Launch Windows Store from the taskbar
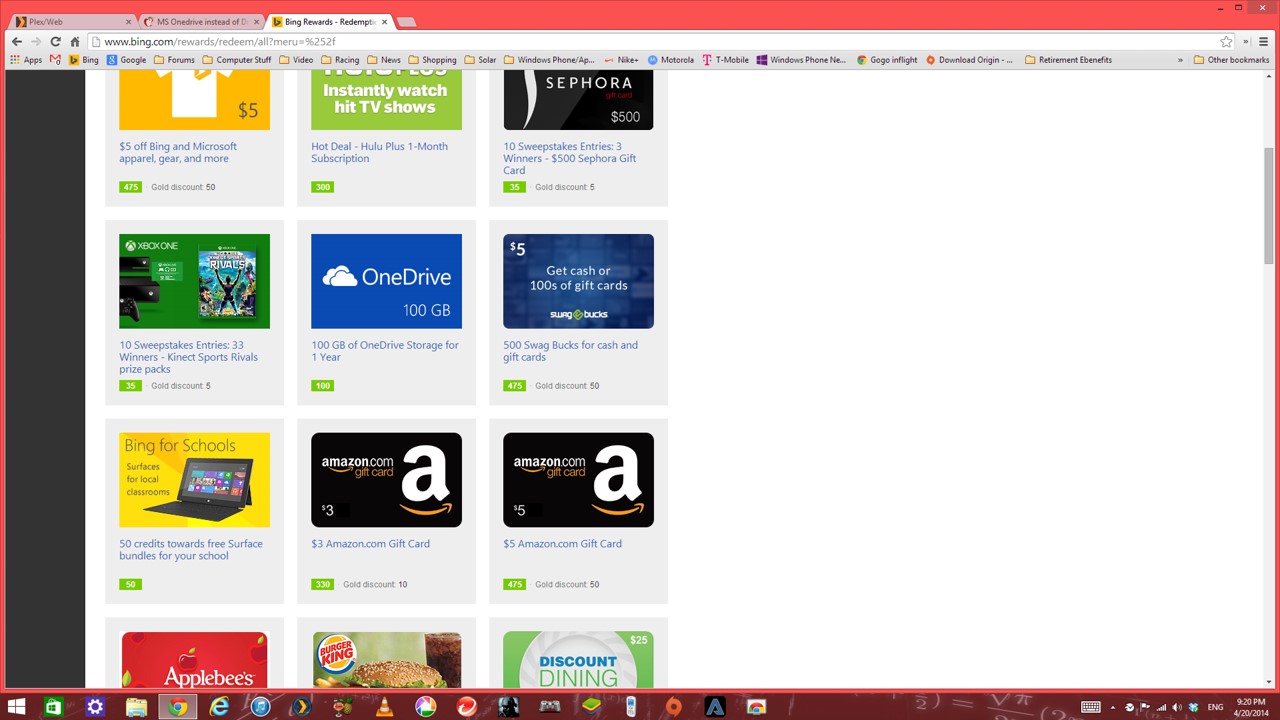This screenshot has height=720, width=1280. pos(53,707)
